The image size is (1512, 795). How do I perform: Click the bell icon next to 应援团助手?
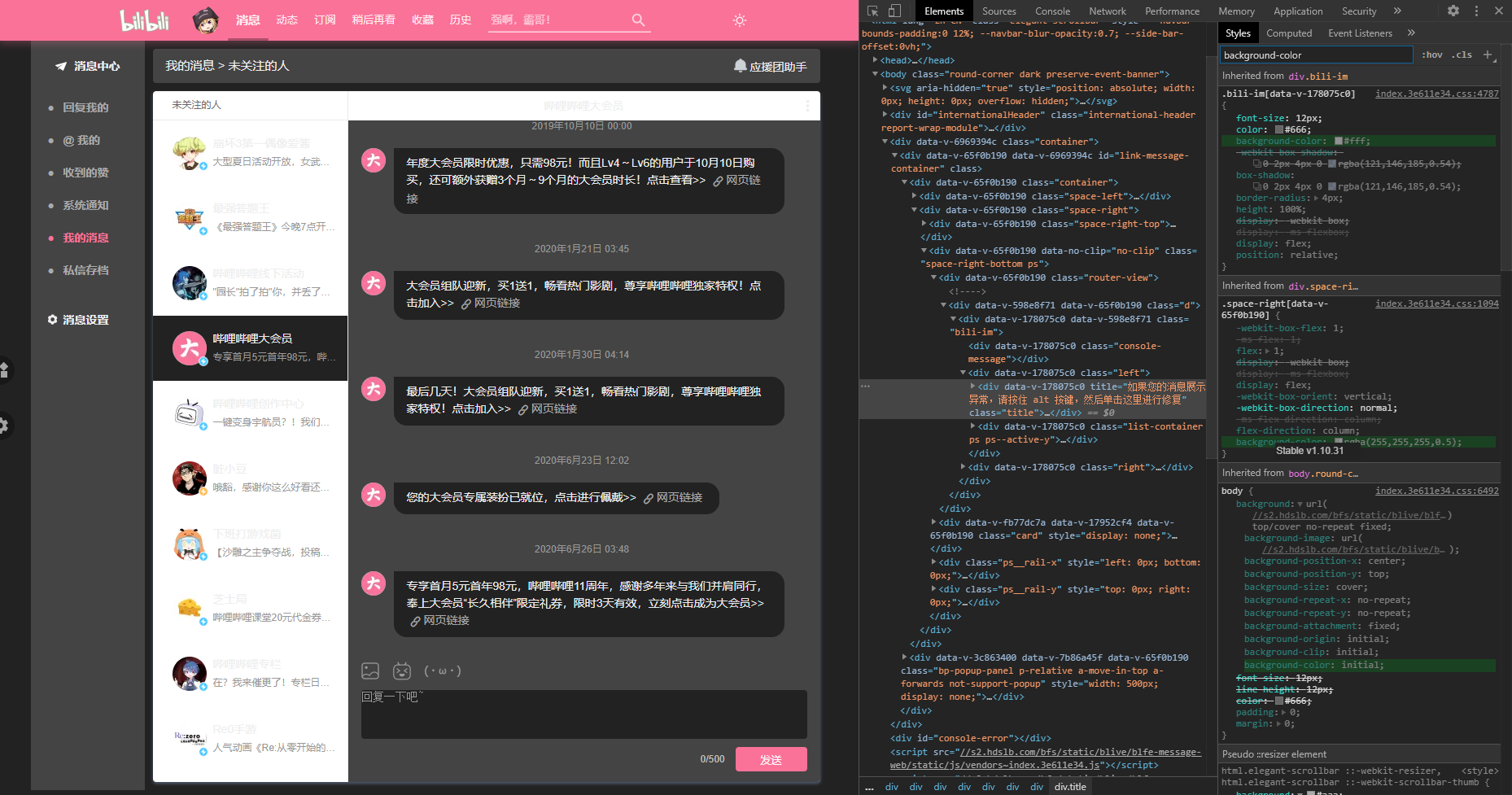[x=740, y=66]
